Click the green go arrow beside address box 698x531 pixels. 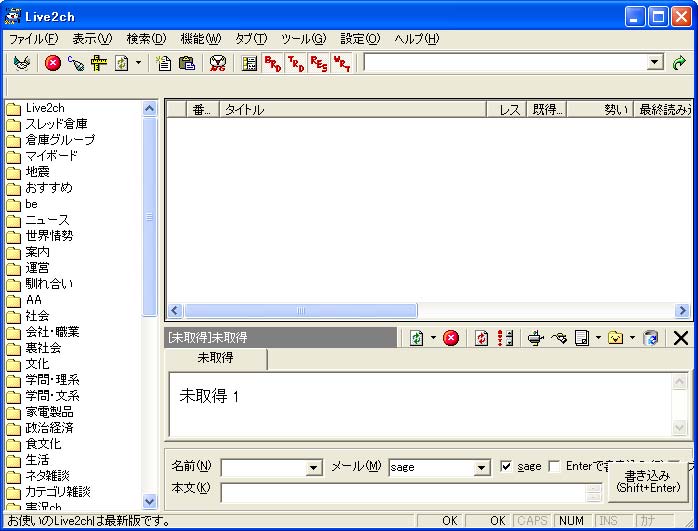(680, 63)
